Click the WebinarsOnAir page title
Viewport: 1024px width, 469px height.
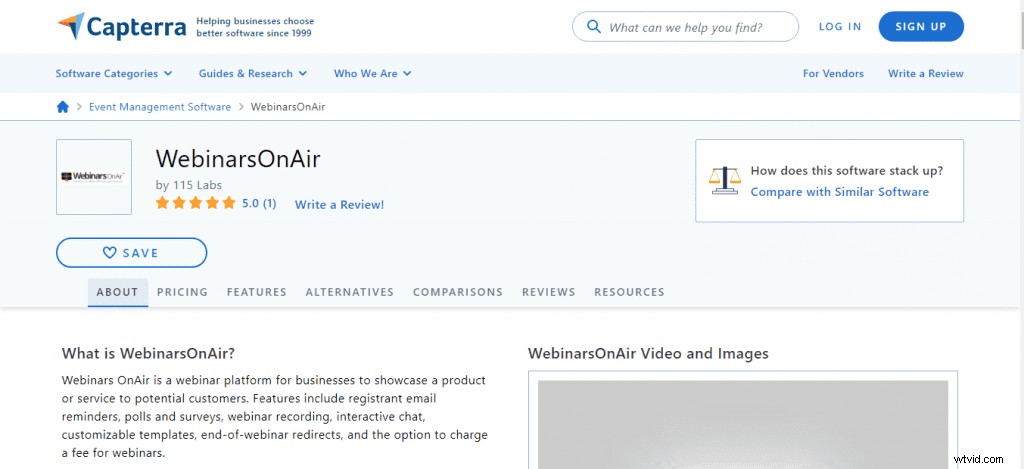coord(238,159)
